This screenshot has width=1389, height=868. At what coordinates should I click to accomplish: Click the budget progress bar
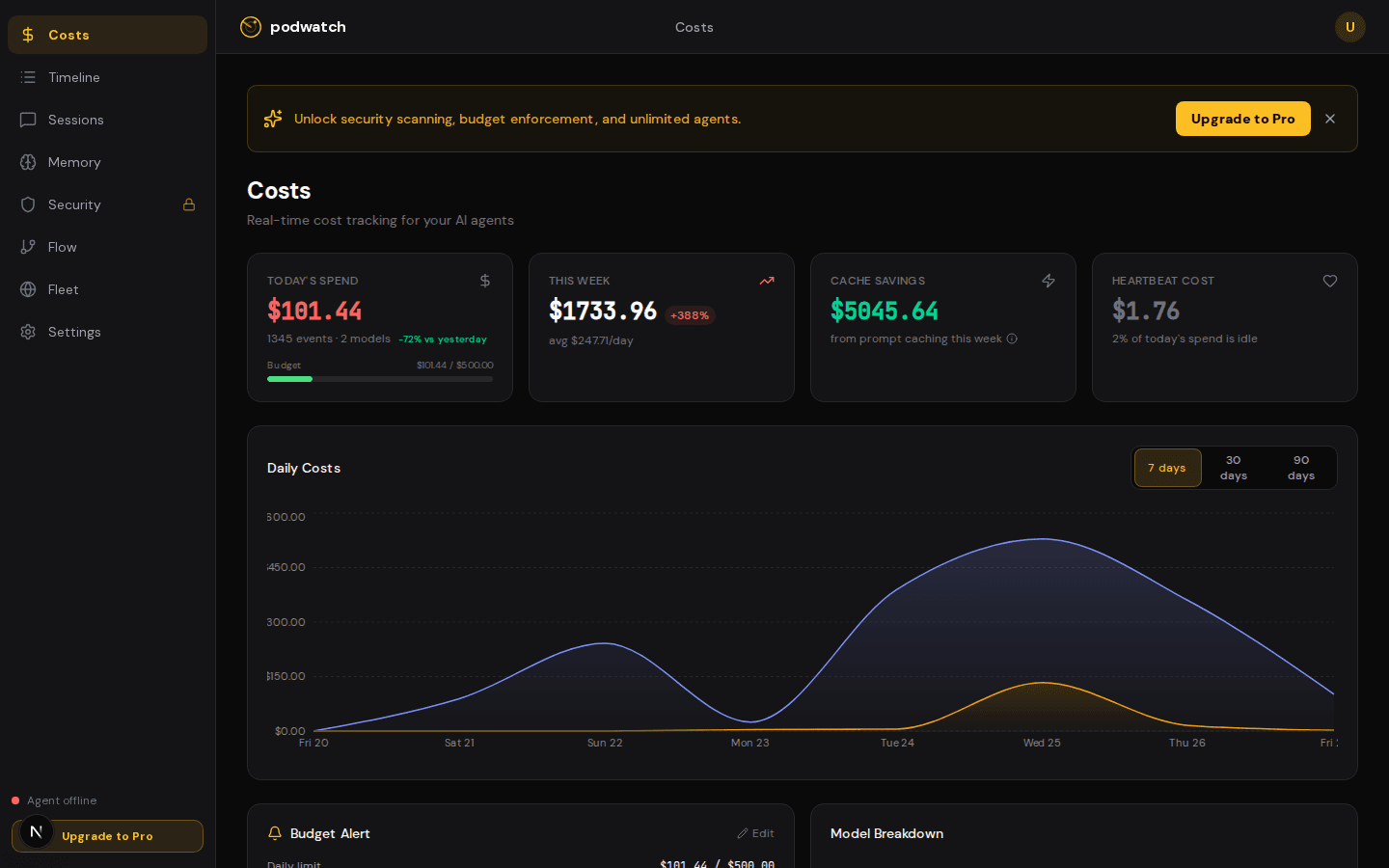click(x=380, y=379)
